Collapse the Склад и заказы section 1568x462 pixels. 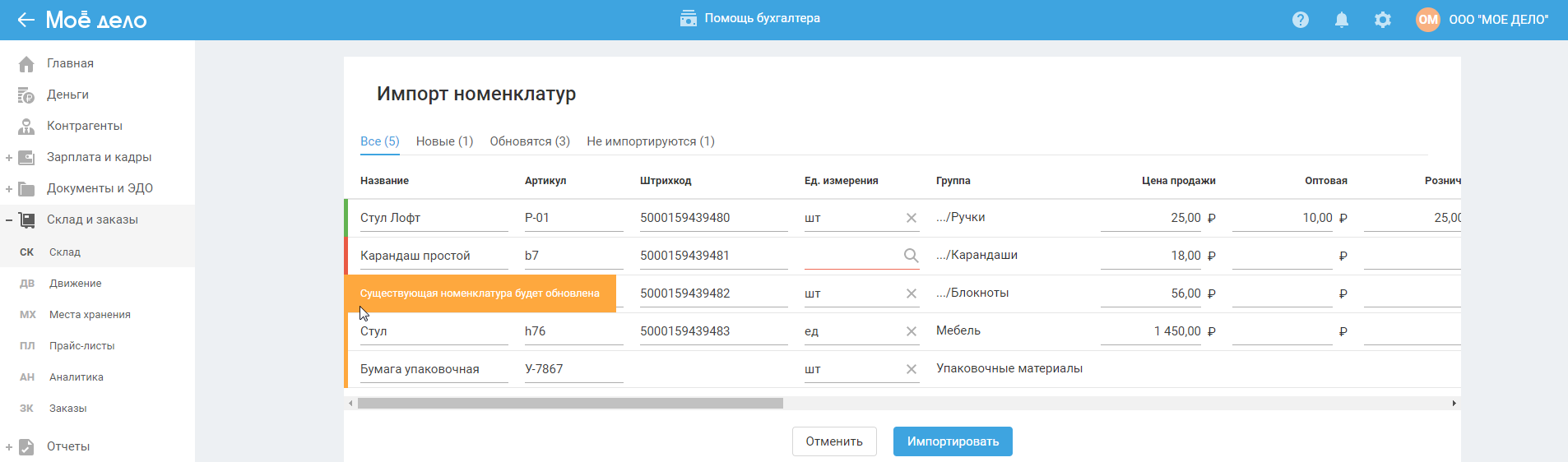(9, 220)
